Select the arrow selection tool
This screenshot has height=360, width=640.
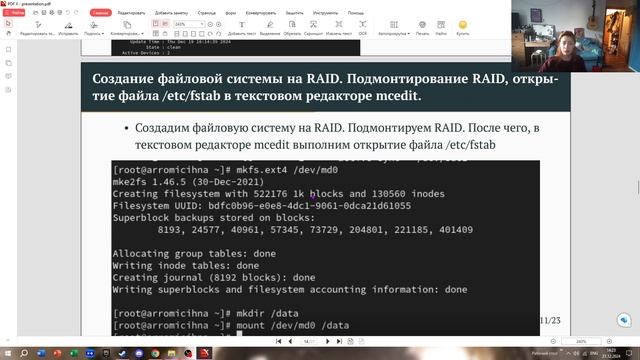(9, 24)
